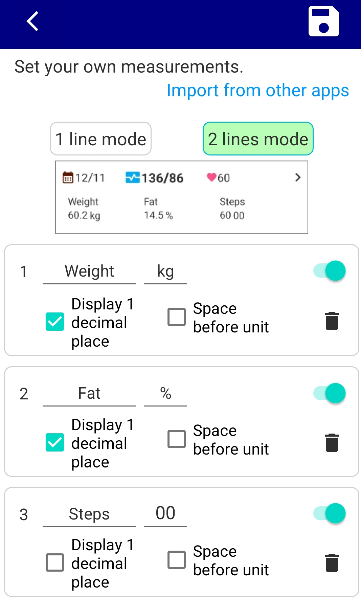Delete the Weight measurement with trash icon
361x599 pixels.
click(x=332, y=321)
